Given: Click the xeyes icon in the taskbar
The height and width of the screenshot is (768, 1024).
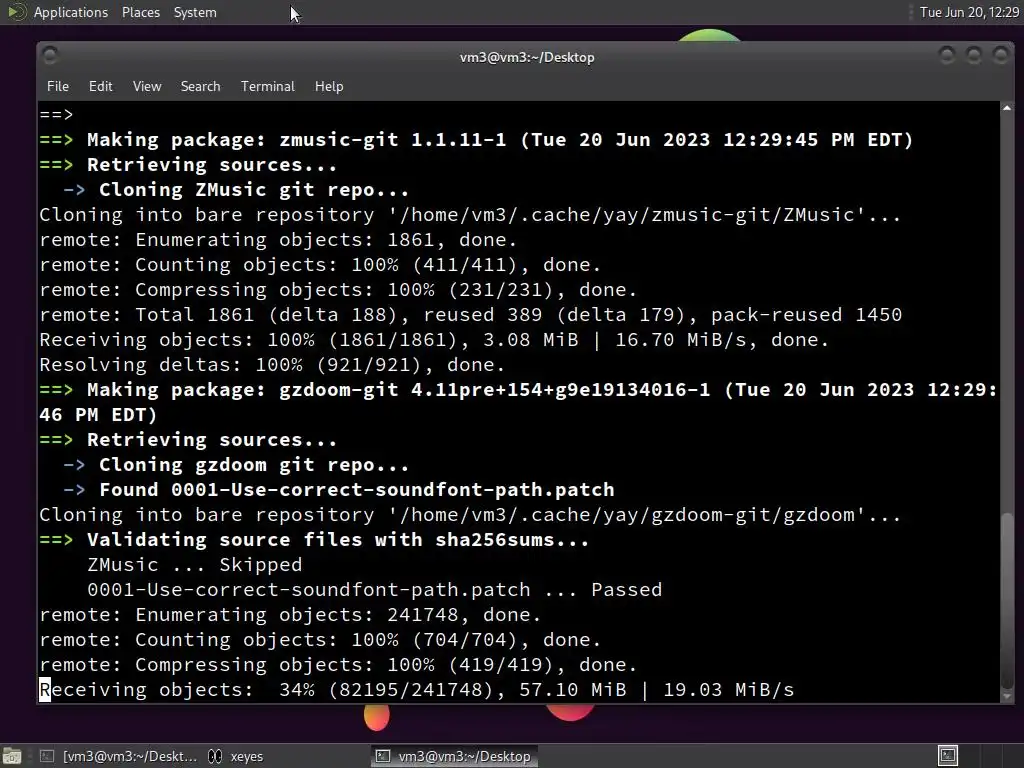Looking at the screenshot, I should tap(215, 756).
